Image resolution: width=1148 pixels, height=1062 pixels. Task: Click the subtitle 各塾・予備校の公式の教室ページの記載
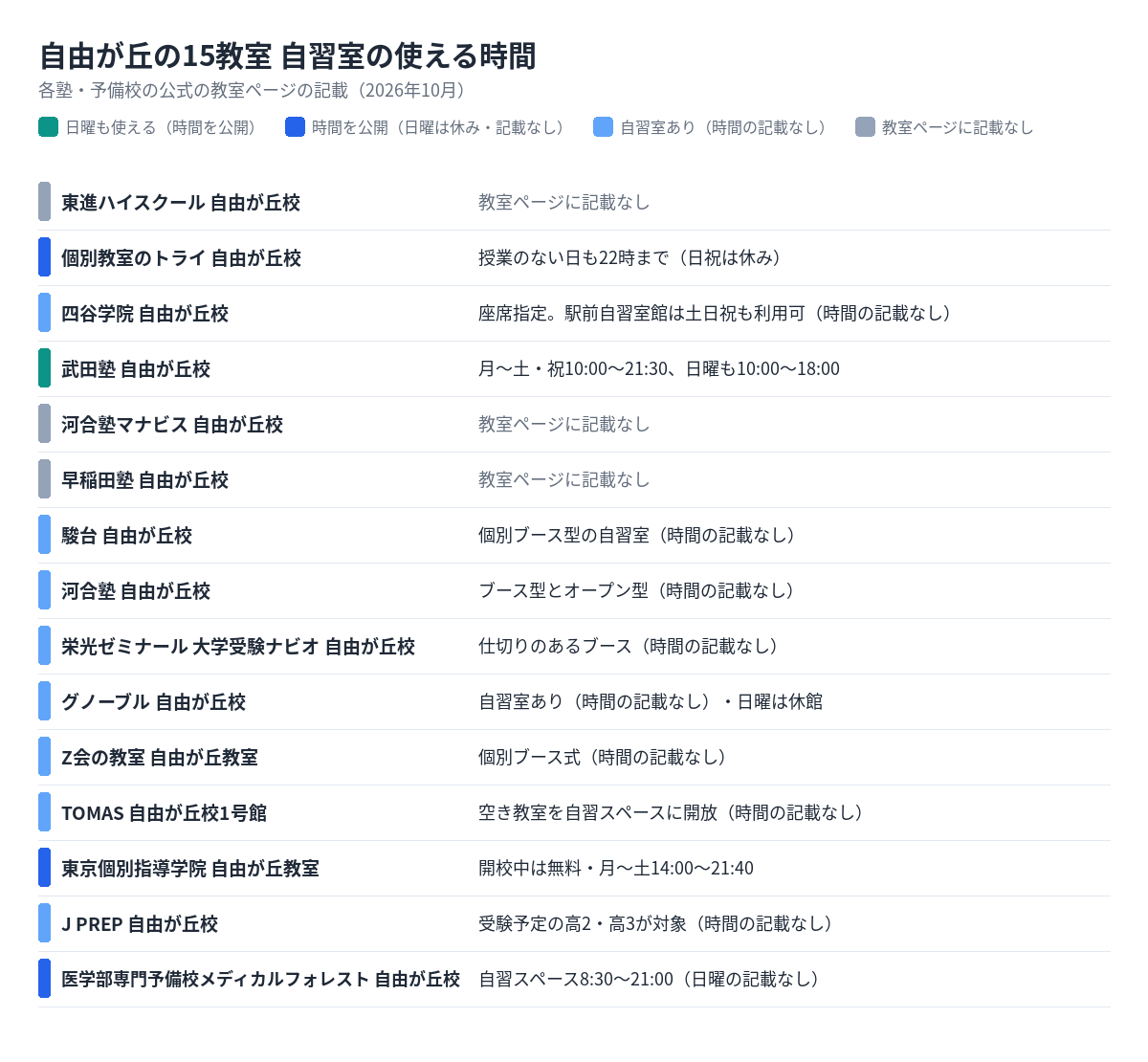tap(193, 90)
